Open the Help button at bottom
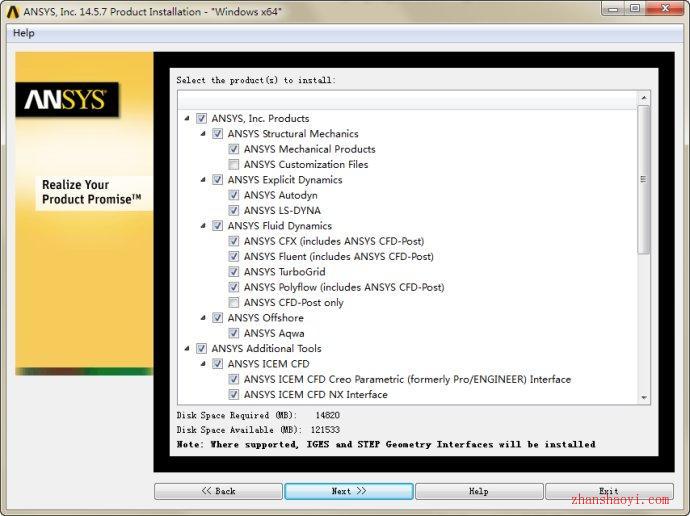Viewport: 690px width, 516px height. [x=479, y=491]
